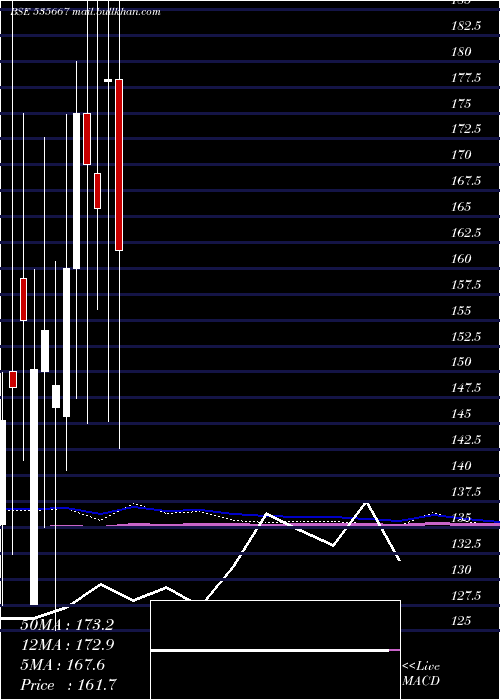
Task: Click the 50MA : 173.2 value
Action: 67,625
